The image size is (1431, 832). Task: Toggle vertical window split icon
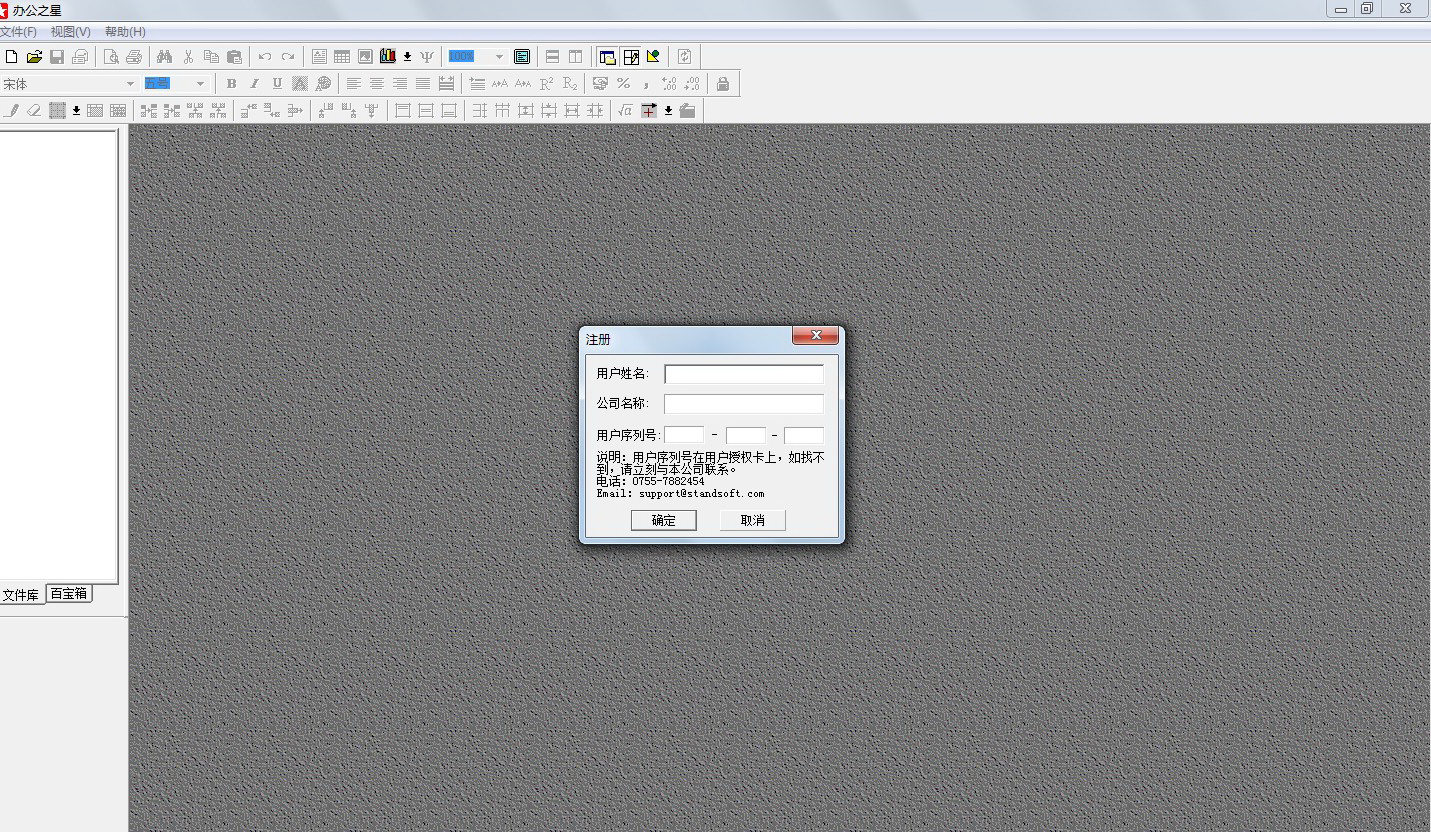click(575, 56)
